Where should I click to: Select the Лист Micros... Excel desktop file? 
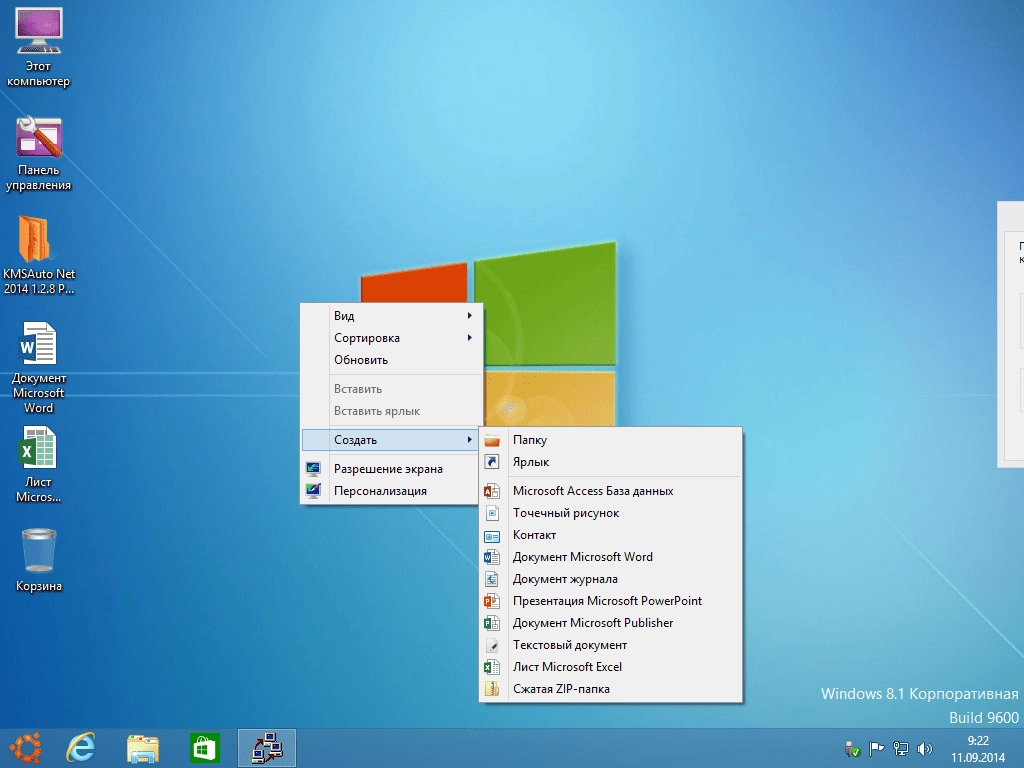(x=39, y=464)
